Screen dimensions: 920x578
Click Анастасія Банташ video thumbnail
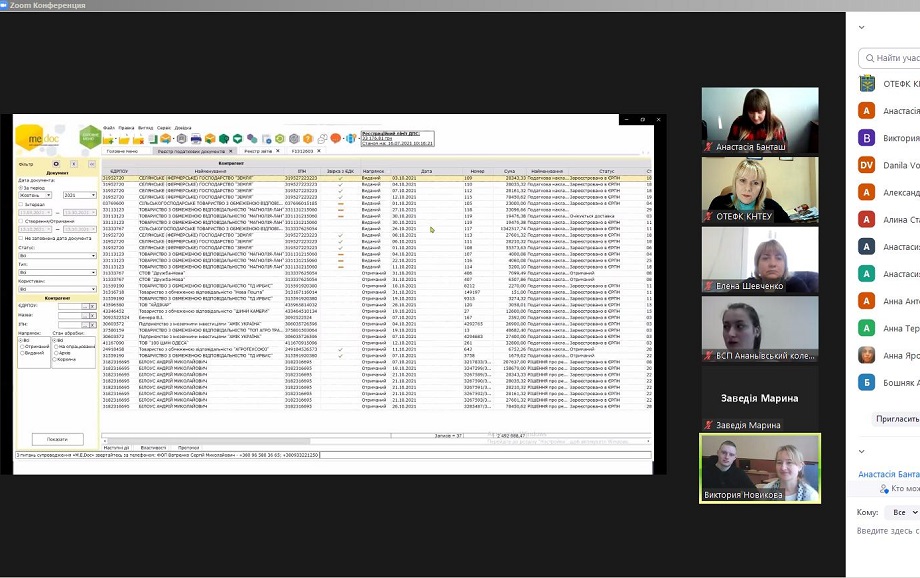click(760, 120)
